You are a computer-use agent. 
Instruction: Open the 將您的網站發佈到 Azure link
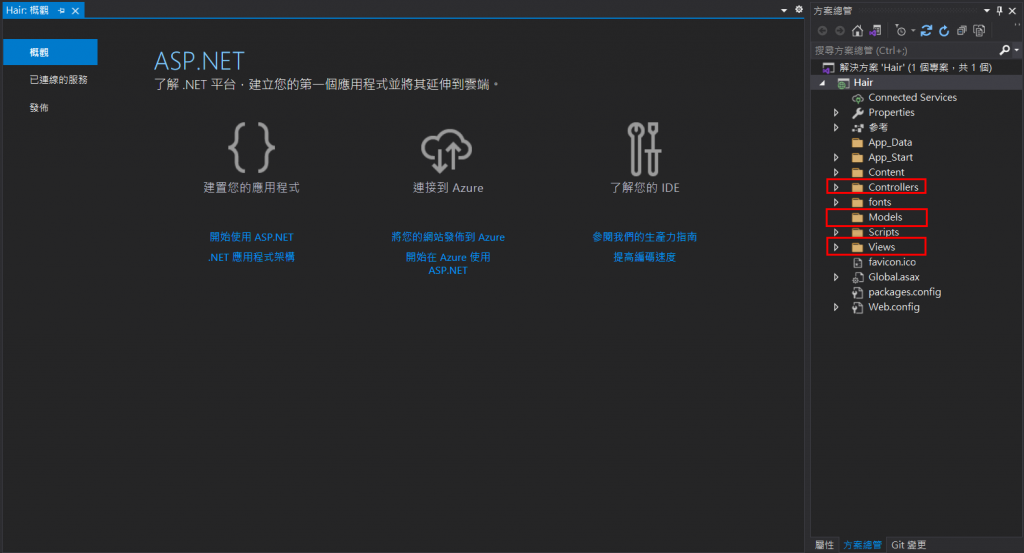tap(448, 237)
